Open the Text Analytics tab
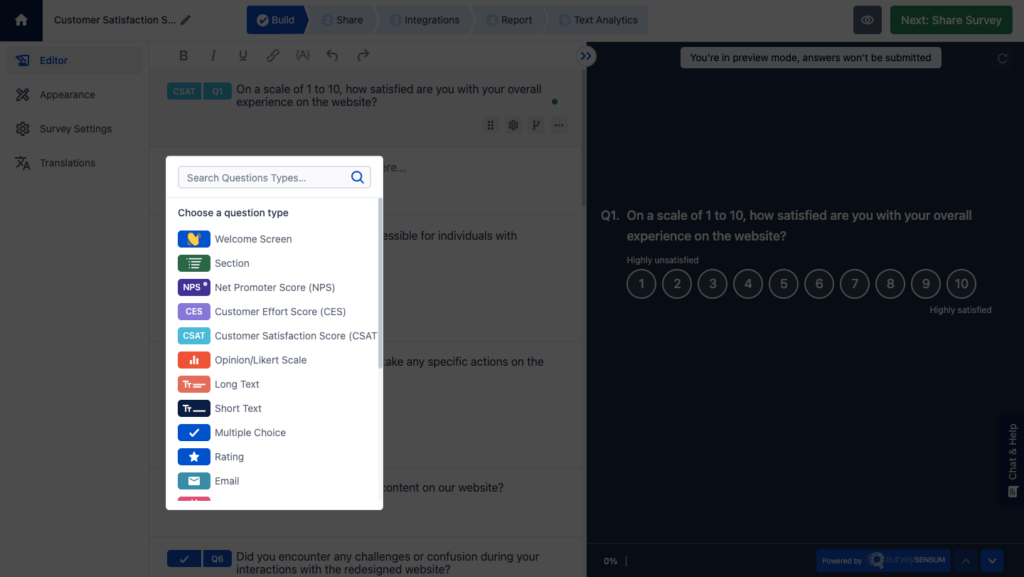Screen dimensions: 1024x577 (601, 19)
